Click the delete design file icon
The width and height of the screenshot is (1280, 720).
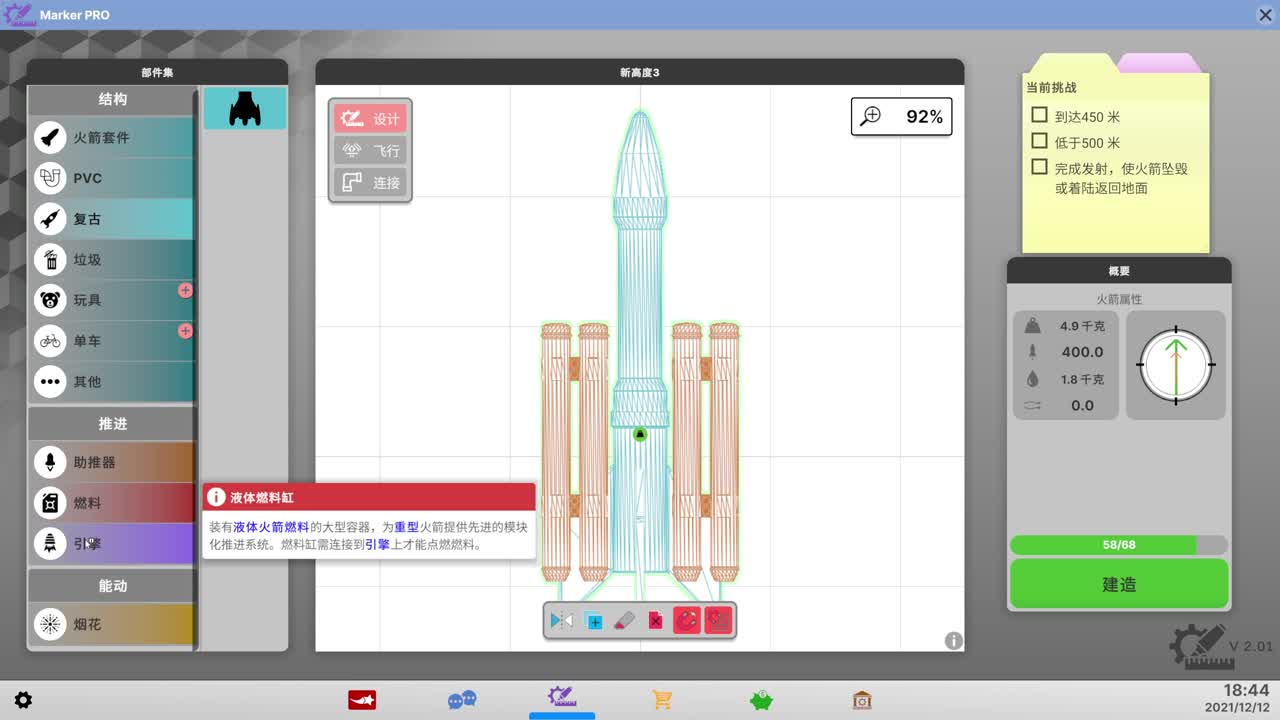click(x=655, y=621)
